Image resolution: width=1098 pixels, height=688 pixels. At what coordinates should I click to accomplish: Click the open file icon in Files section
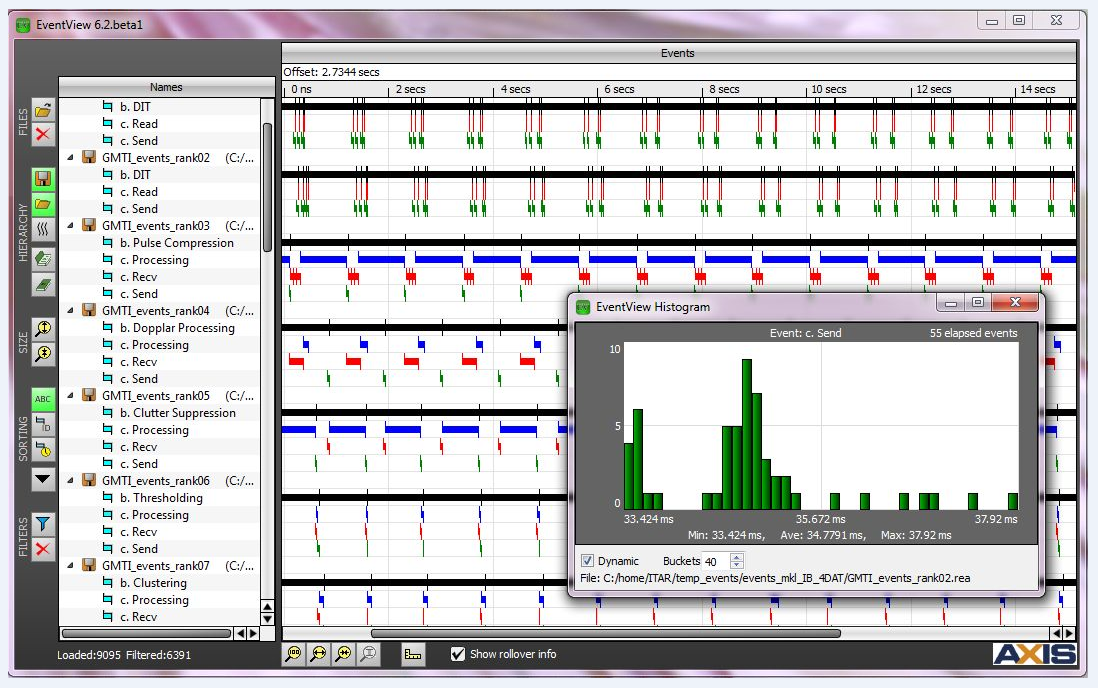pos(43,110)
